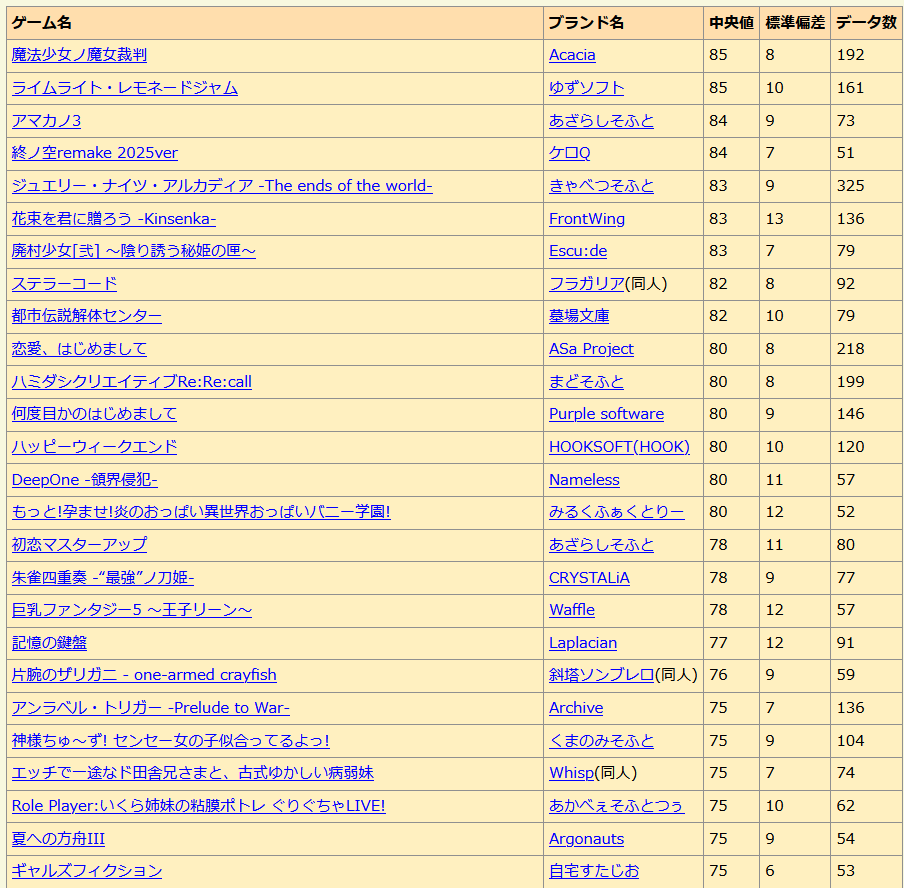
Task: Open the みるくふぁくとりー brand link
Action: [617, 512]
